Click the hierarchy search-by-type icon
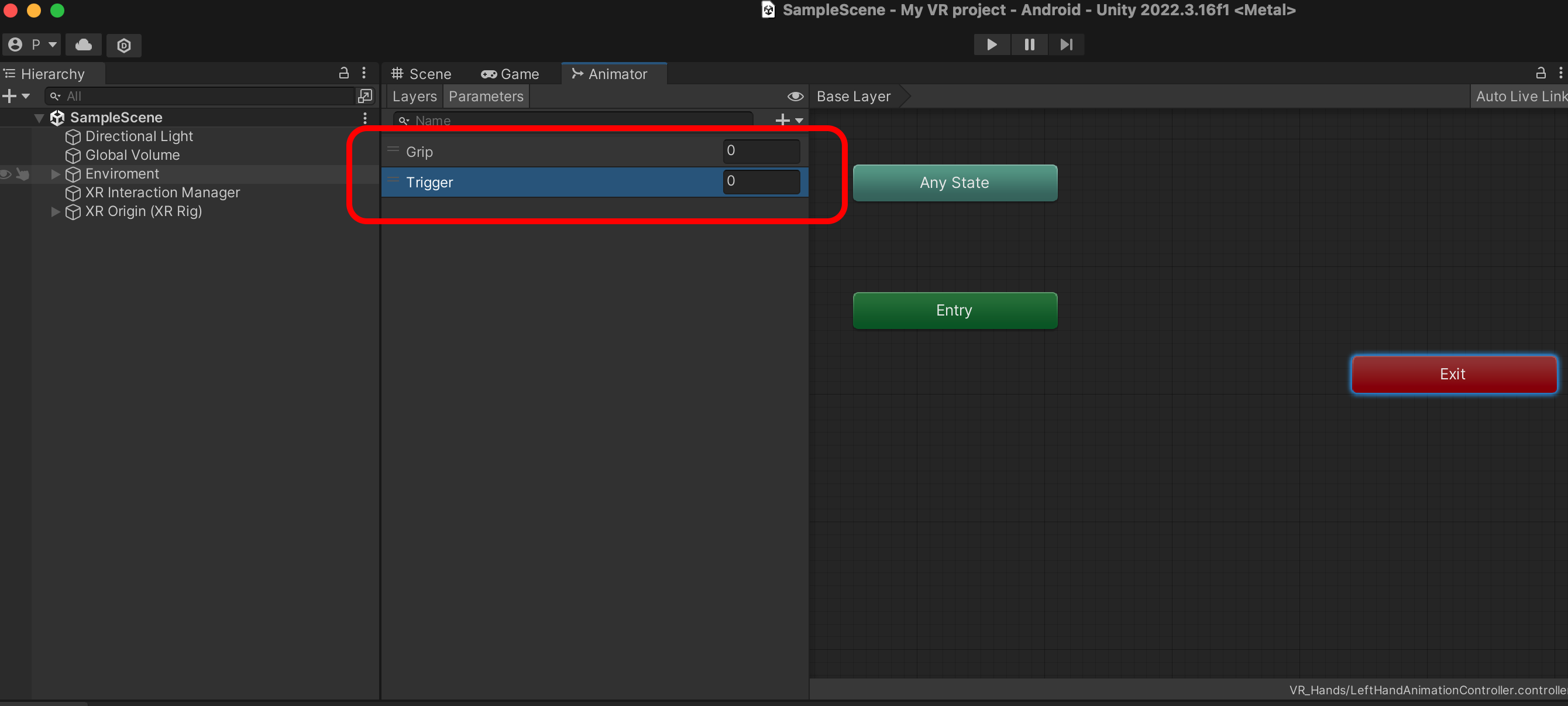 [x=365, y=96]
